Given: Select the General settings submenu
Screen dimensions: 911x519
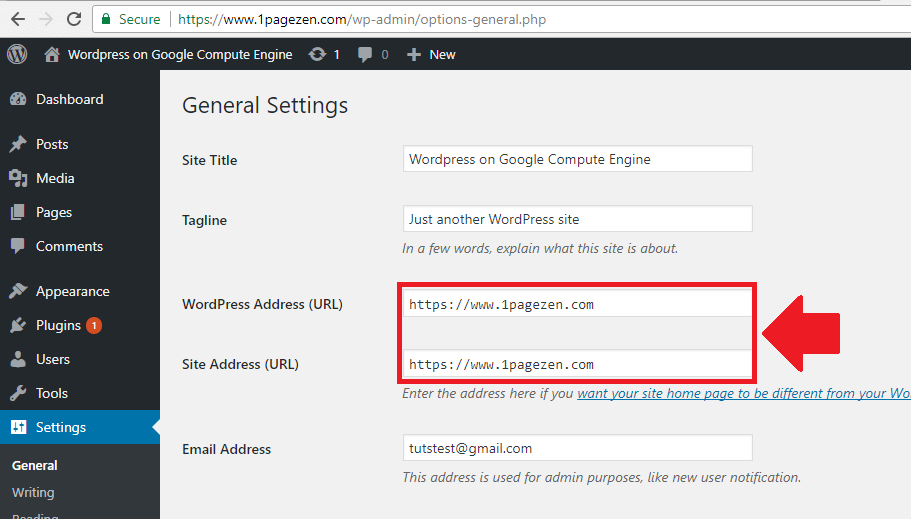Looking at the screenshot, I should click(x=34, y=466).
